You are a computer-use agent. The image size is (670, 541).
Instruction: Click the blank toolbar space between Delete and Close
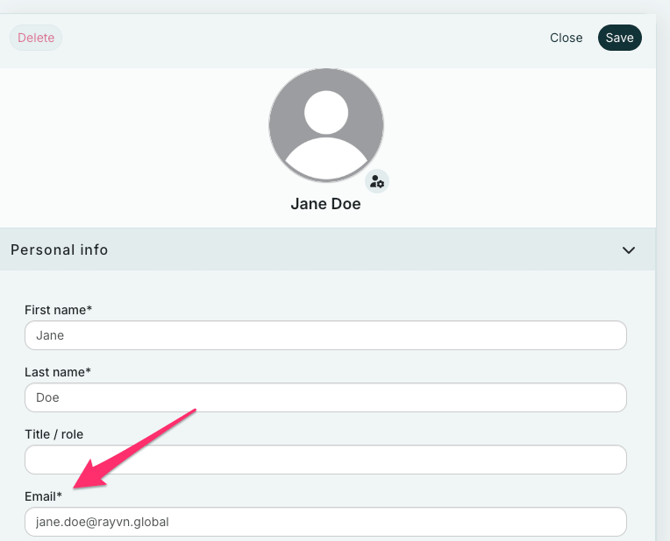tap(300, 38)
